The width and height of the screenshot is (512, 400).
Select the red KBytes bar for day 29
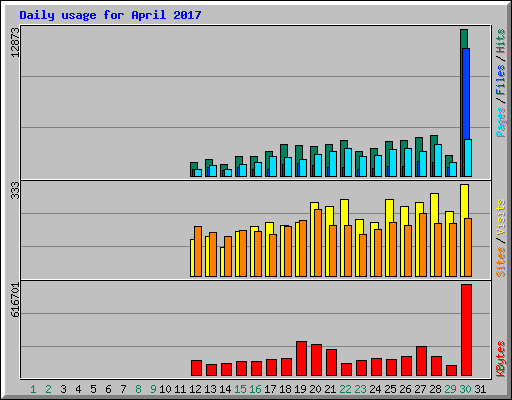451,371
